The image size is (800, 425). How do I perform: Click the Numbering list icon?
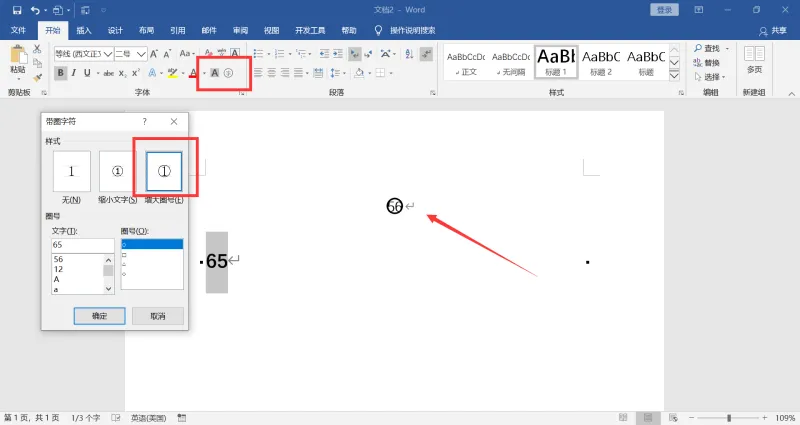coord(279,54)
